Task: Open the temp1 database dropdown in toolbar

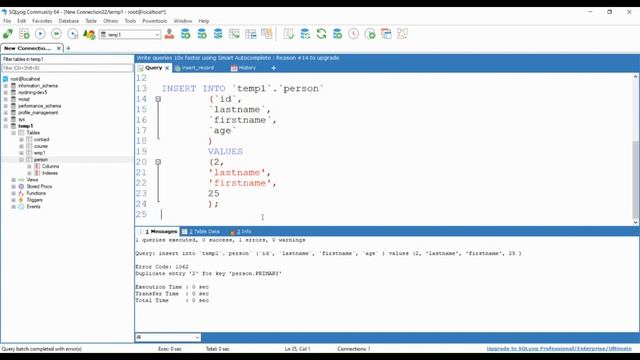Action: [157, 35]
